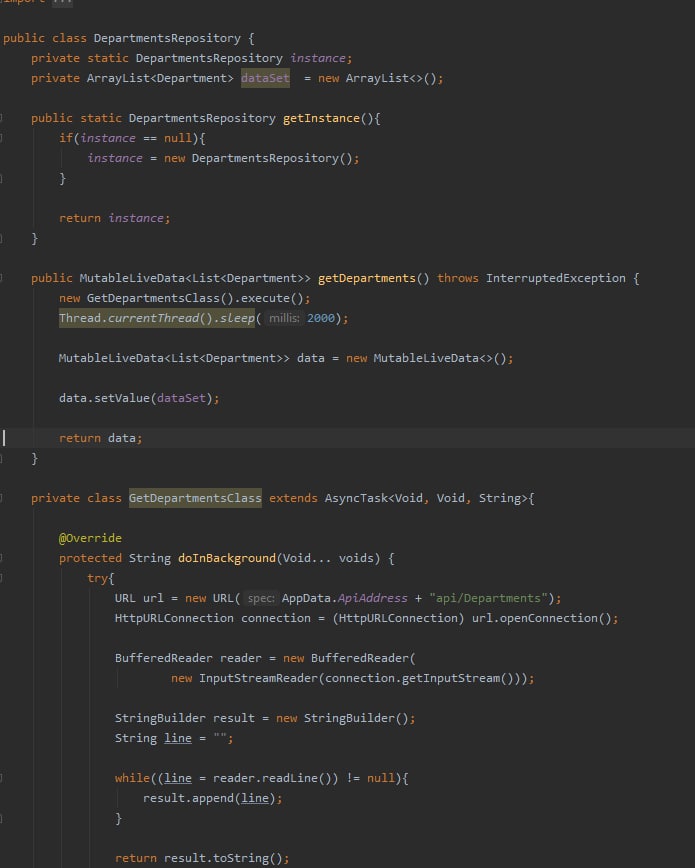Click the italic ApiAddress field
695x868 pixels.
coord(372,598)
